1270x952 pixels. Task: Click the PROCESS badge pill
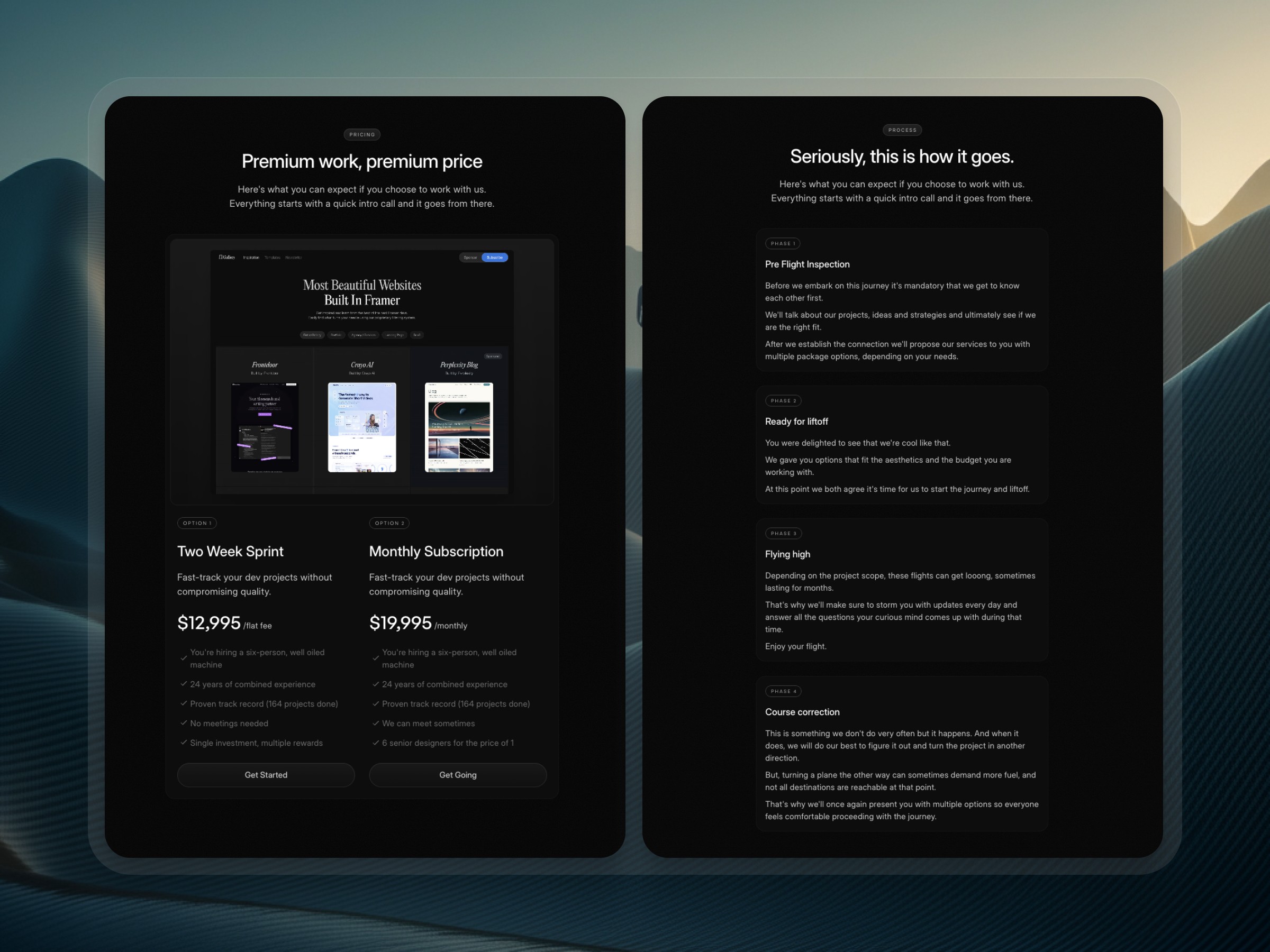coord(902,130)
